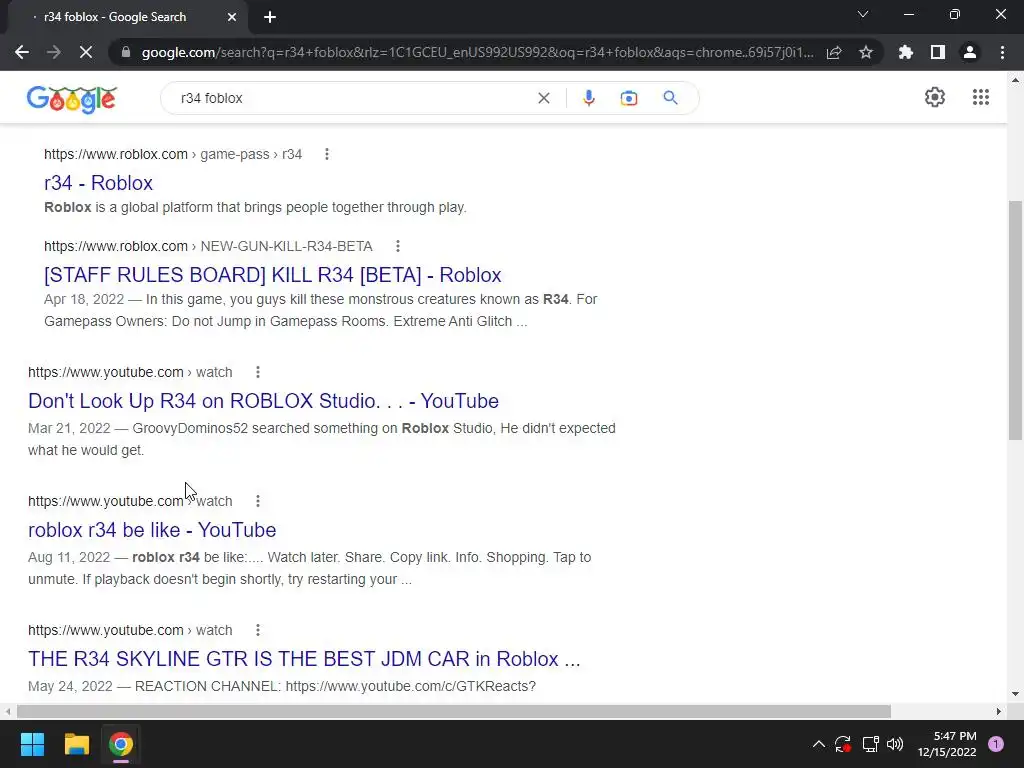Screen dimensions: 1024x768
Task: Open the Chrome extensions puzzle icon
Action: click(906, 52)
